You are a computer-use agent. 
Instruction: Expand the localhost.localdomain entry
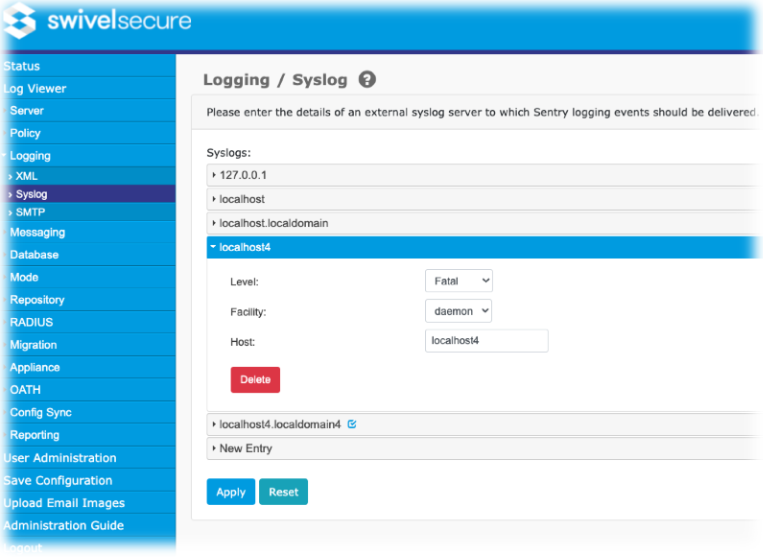coord(484,223)
